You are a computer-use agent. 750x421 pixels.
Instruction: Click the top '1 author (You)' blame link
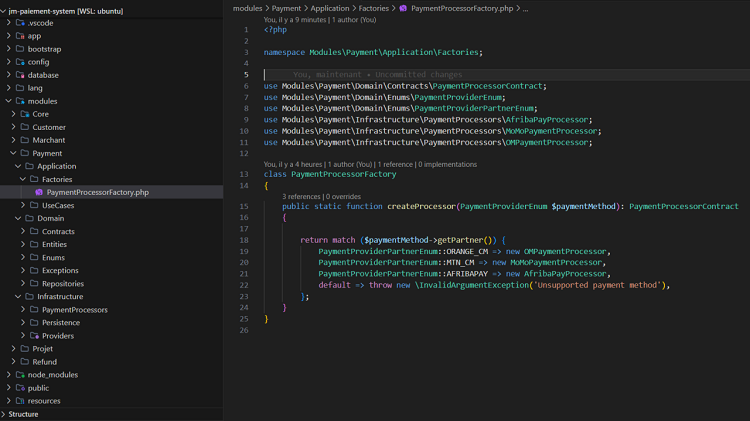354,20
